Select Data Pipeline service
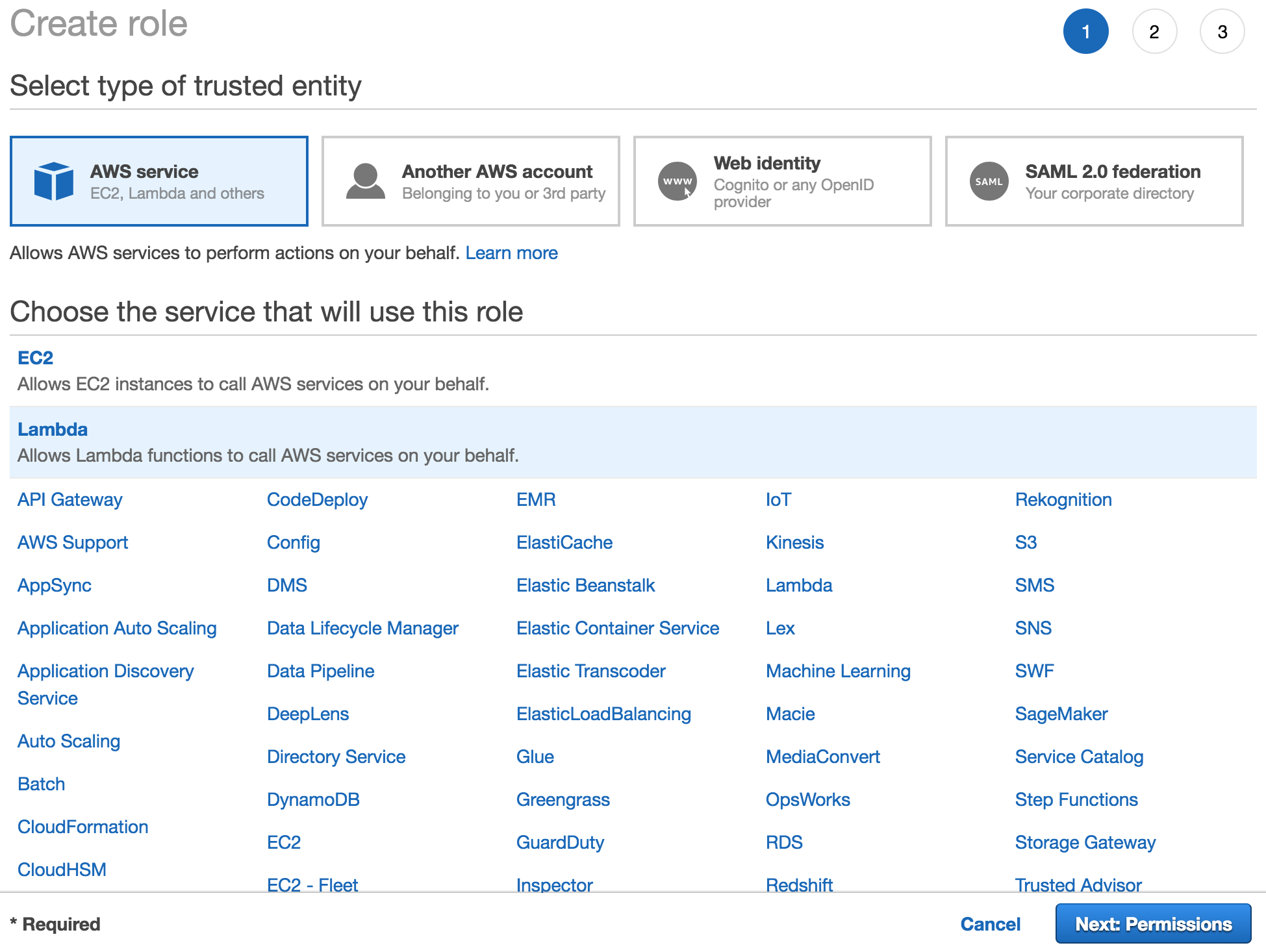This screenshot has width=1266, height=952. click(x=320, y=671)
